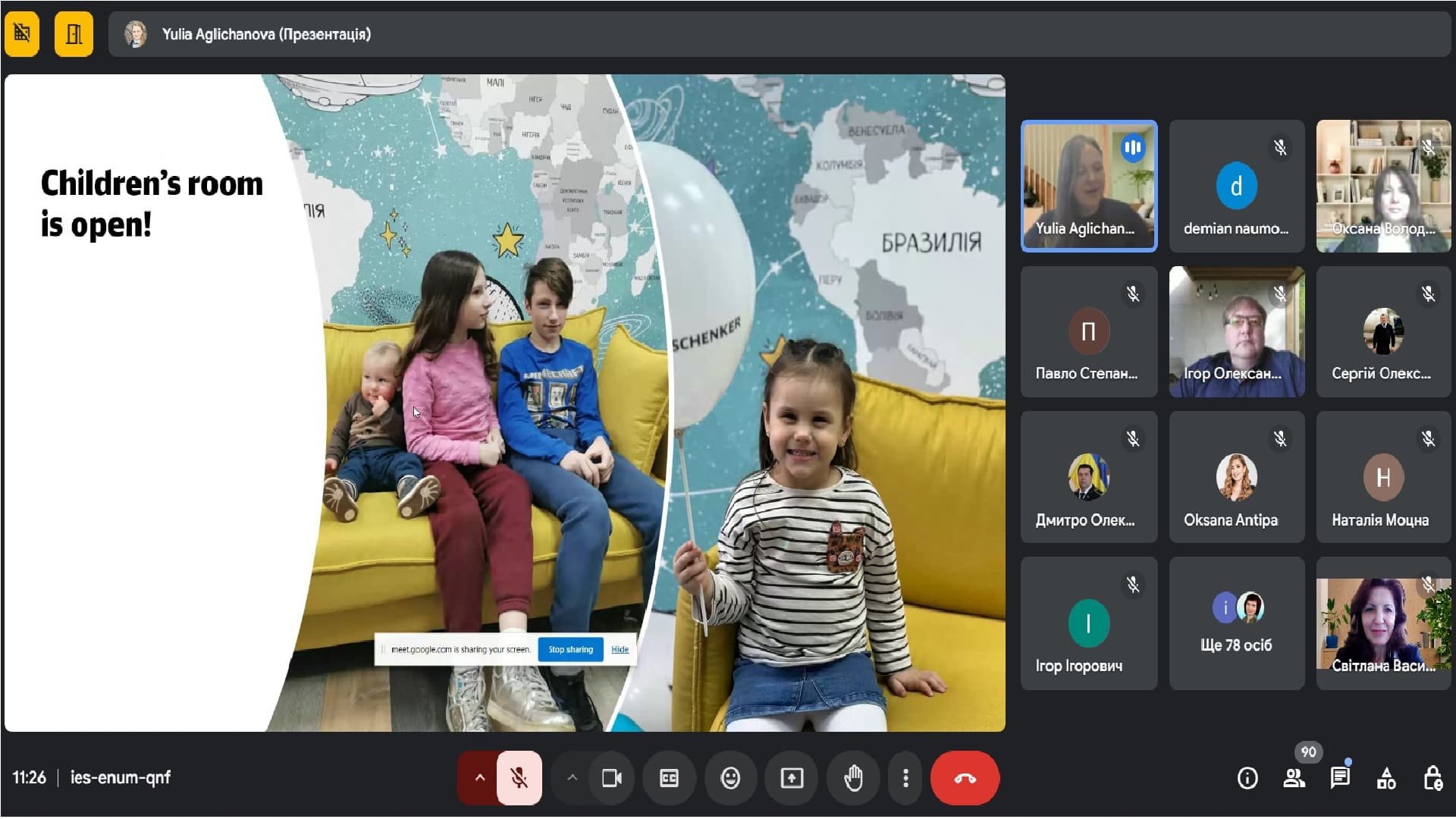The image size is (1456, 819).
Task: Open the chat messages icon
Action: [x=1340, y=778]
